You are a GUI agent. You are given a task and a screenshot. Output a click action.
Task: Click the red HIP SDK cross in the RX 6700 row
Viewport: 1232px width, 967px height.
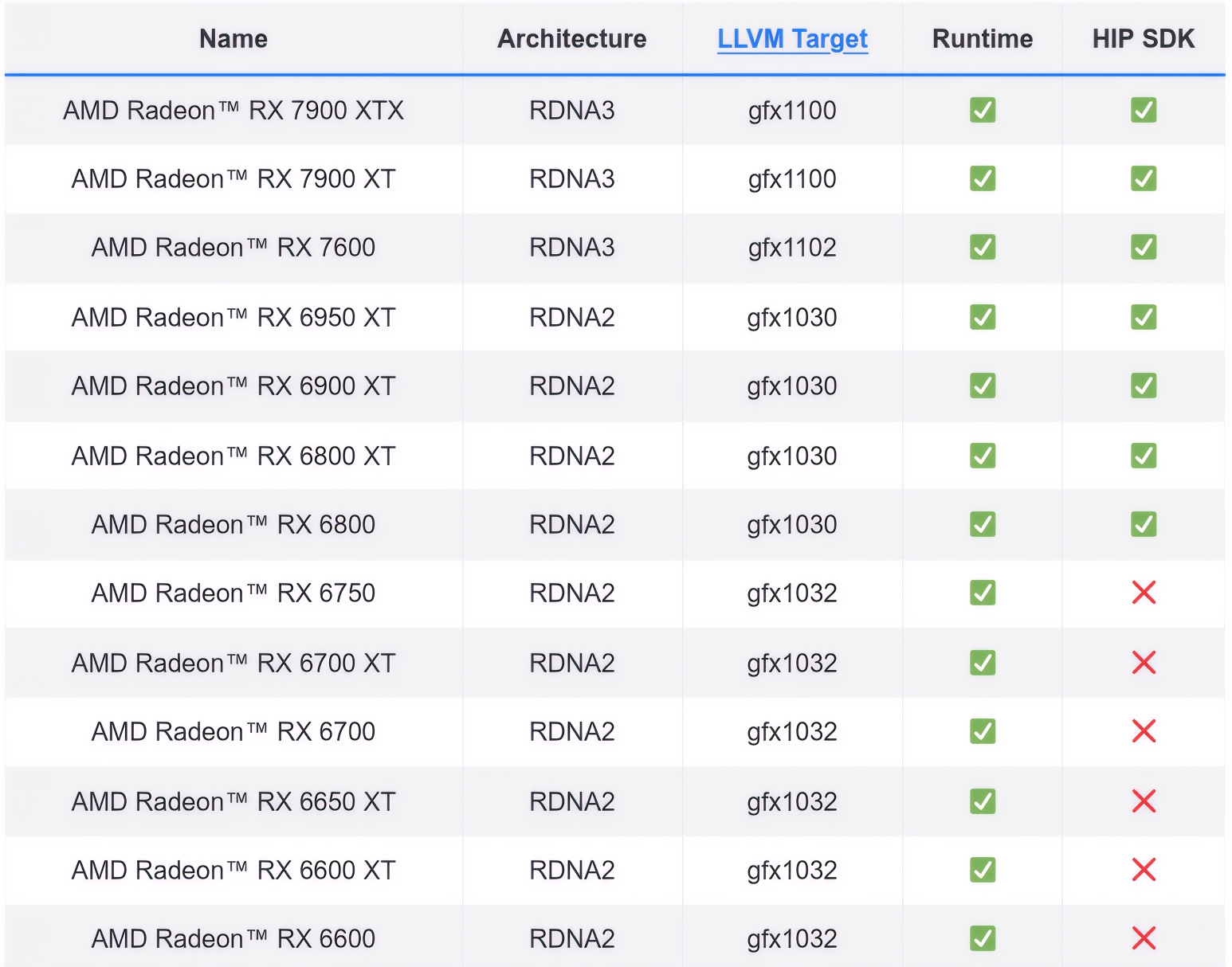(1144, 731)
